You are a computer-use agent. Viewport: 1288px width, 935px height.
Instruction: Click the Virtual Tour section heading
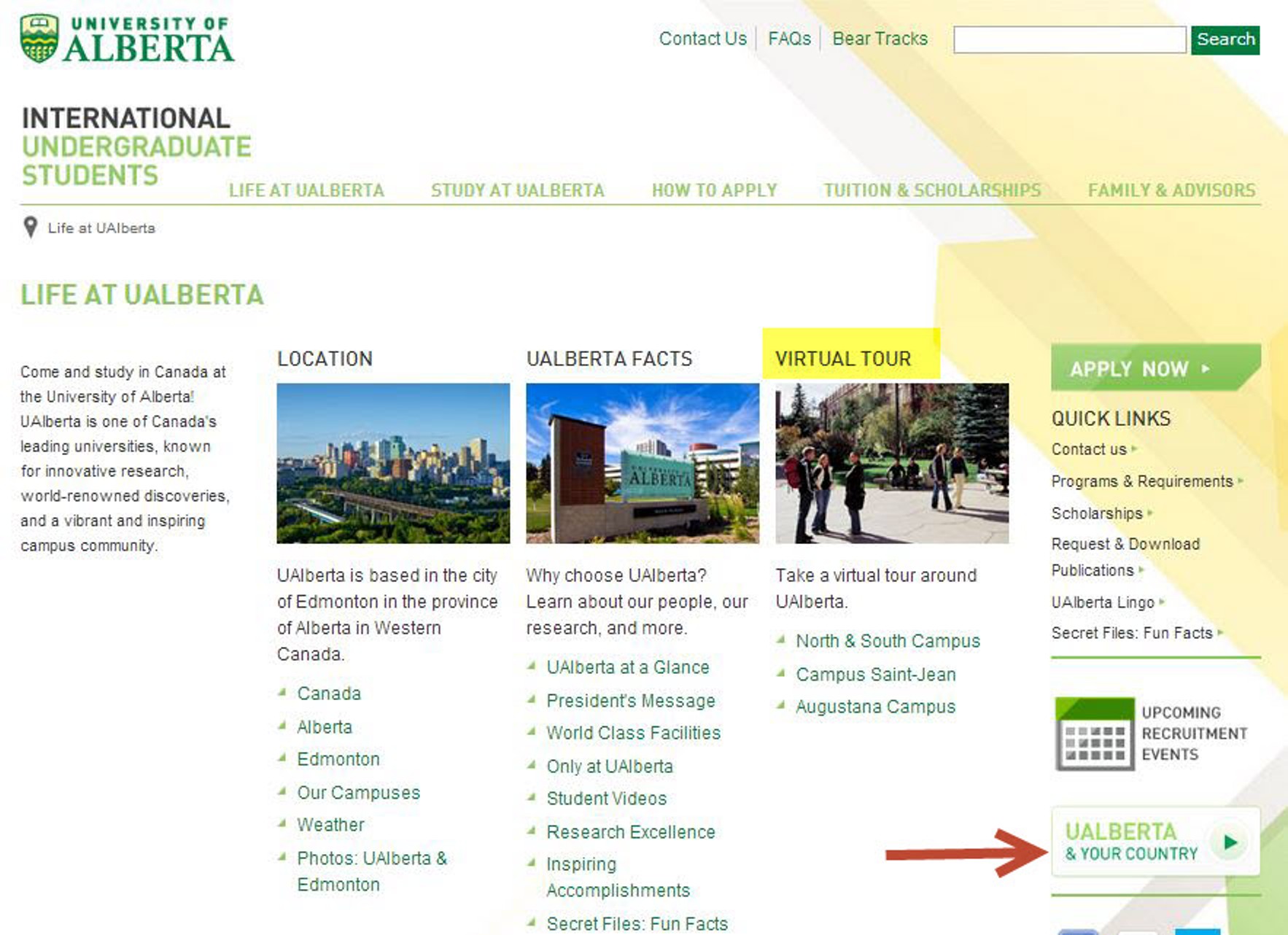(x=843, y=359)
